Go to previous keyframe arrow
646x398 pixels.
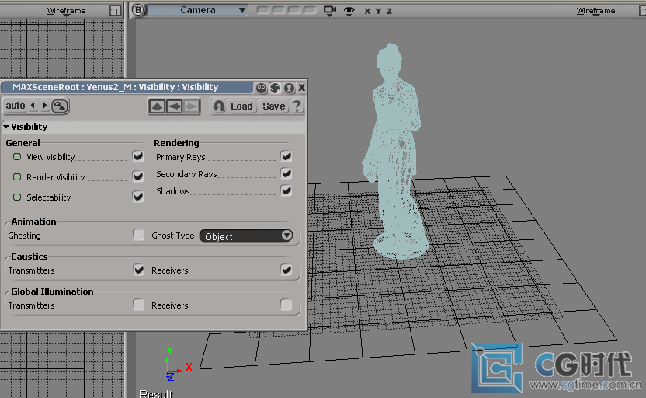pyautogui.click(x=33, y=106)
